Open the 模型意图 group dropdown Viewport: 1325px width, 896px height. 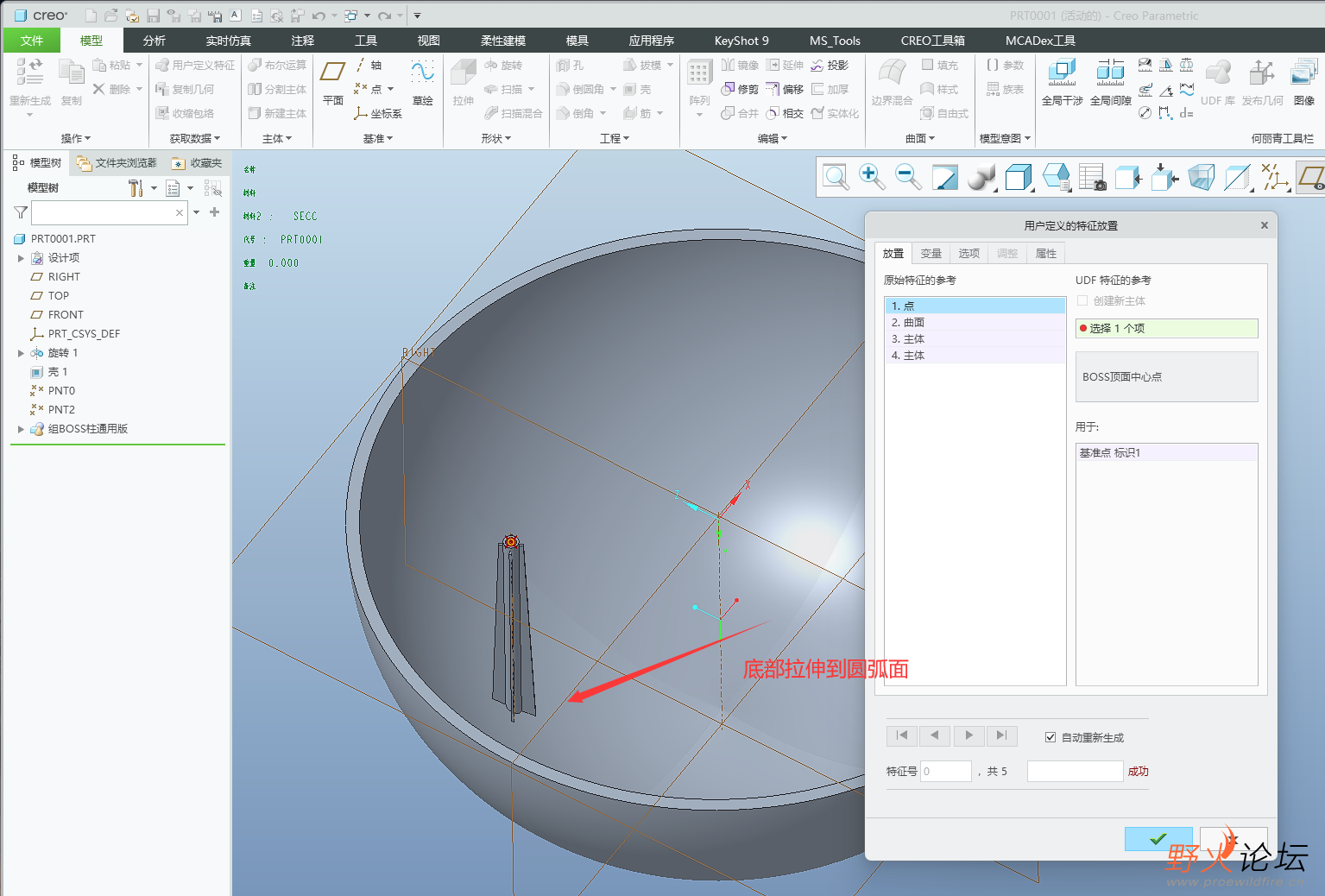pos(1005,138)
